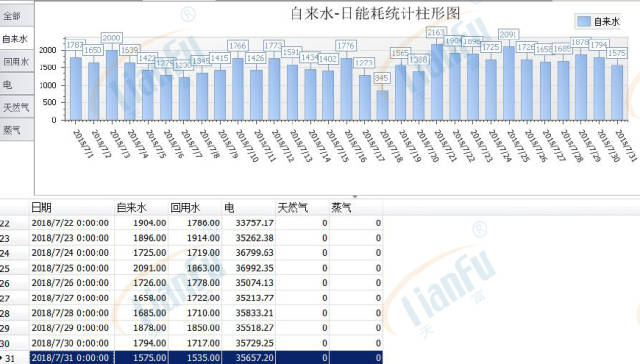This screenshot has width=640, height=364.
Task: Click 自来水 value 1725.00
Action: pos(142,253)
